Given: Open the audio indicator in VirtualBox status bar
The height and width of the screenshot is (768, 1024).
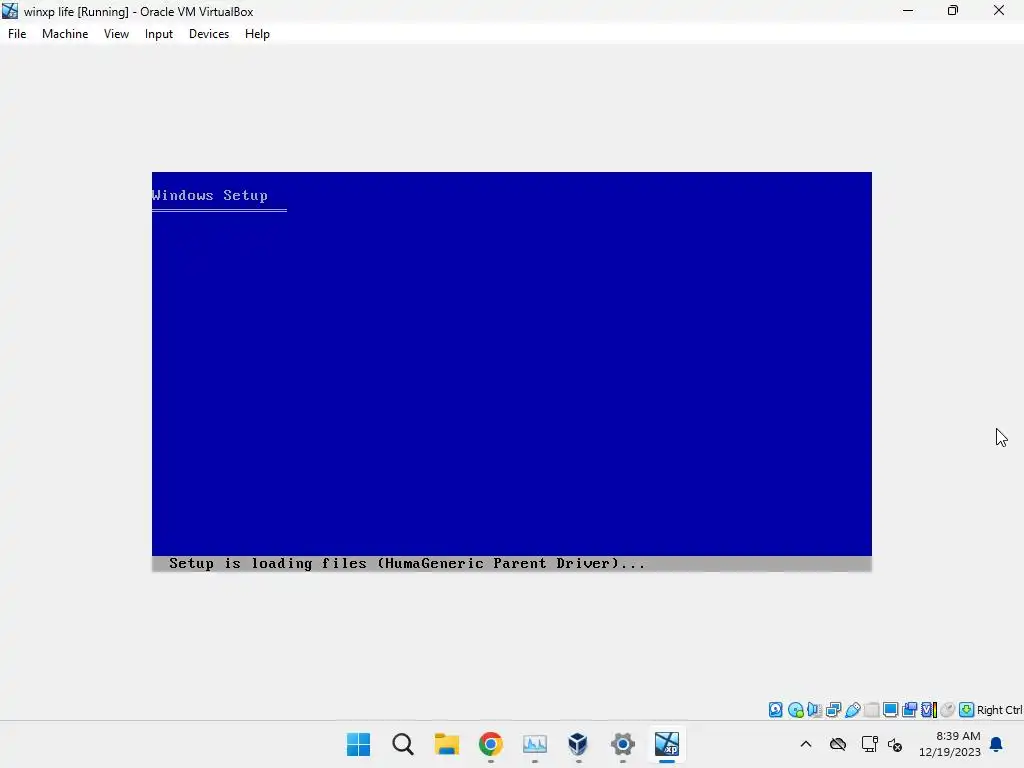Looking at the screenshot, I should (814, 710).
